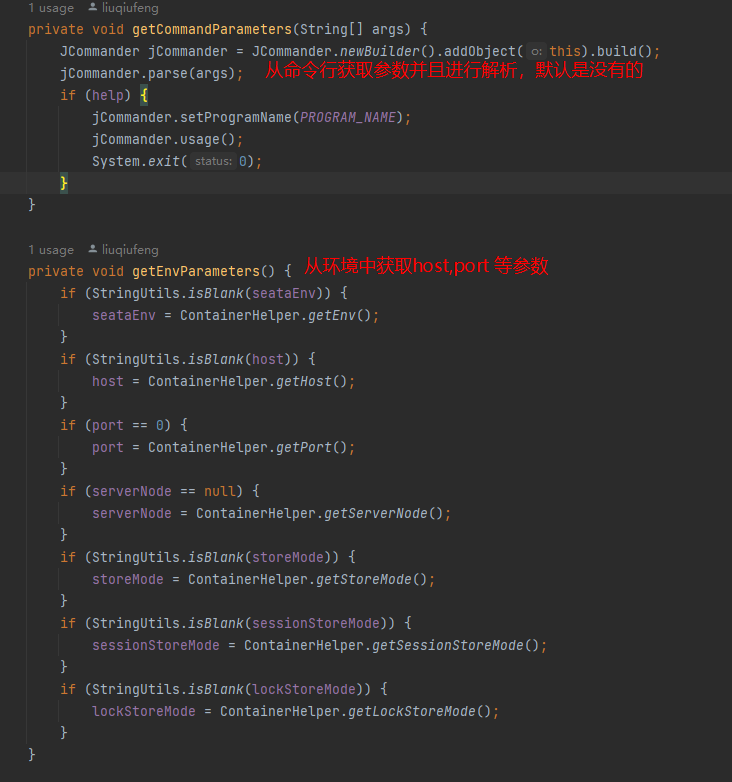Click the getEnvParameters method name

click(196, 271)
